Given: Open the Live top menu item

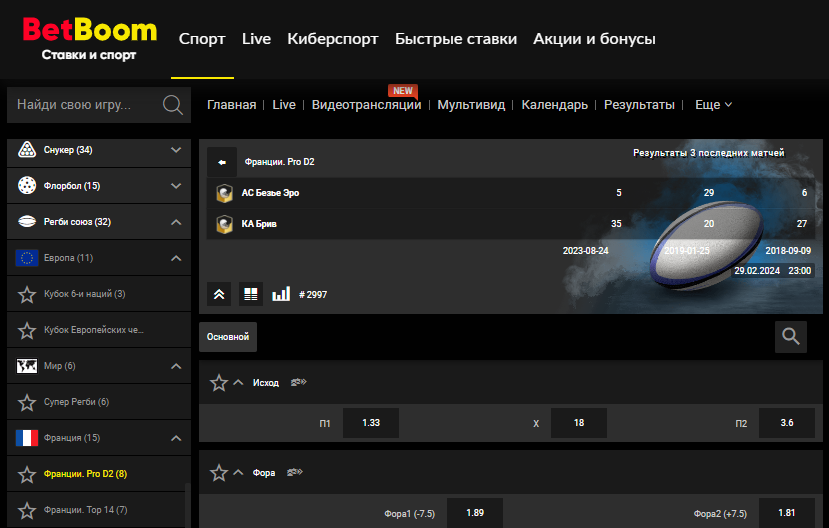Looking at the screenshot, I should 256,39.
